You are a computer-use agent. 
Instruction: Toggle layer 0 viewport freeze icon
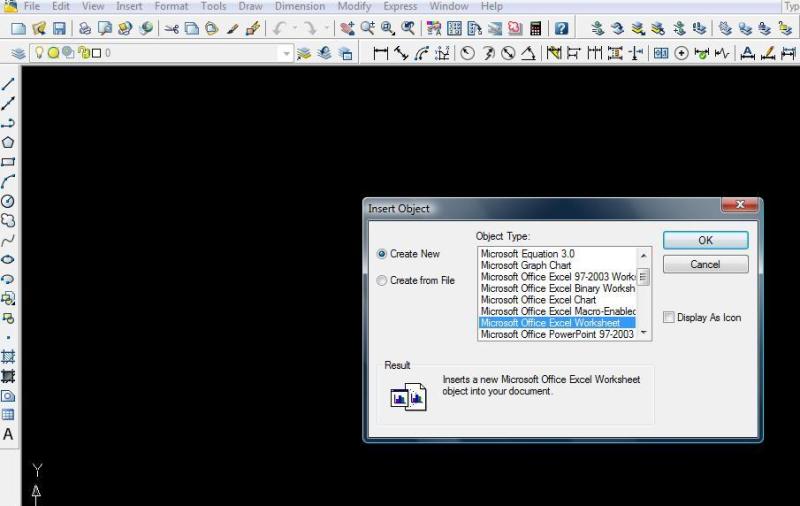click(x=68, y=53)
